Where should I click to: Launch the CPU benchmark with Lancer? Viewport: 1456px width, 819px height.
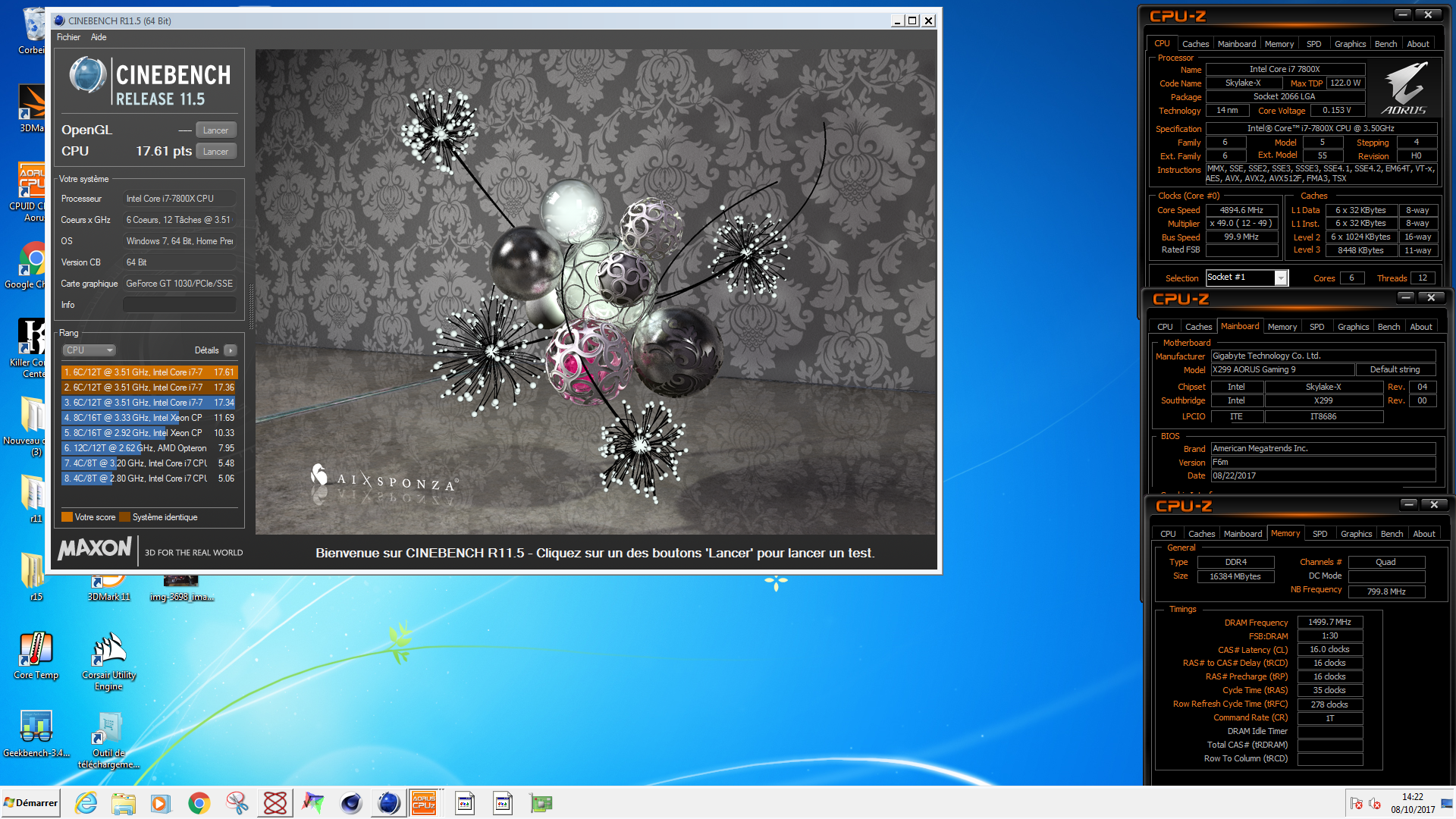216,152
